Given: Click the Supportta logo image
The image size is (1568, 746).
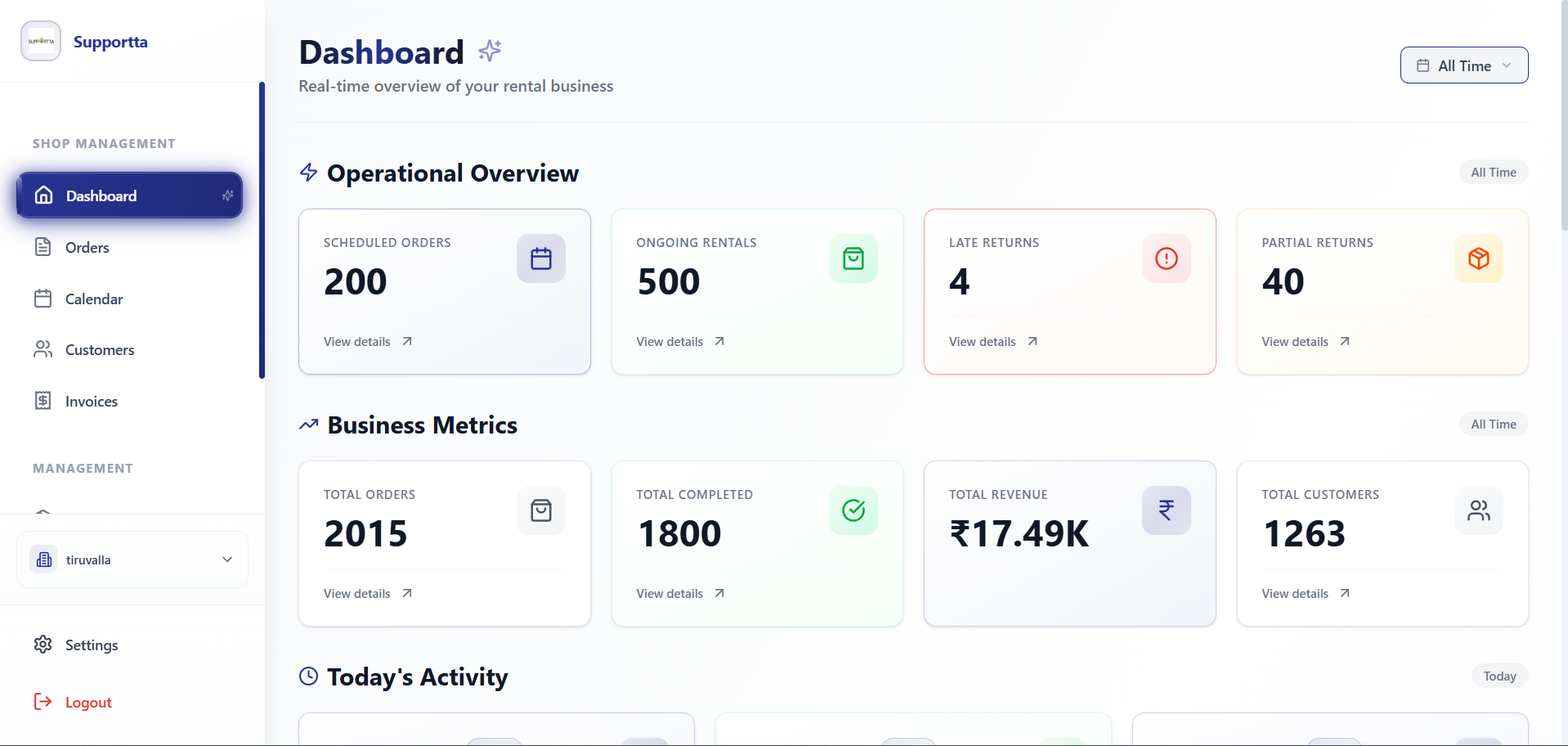Looking at the screenshot, I should tap(41, 41).
